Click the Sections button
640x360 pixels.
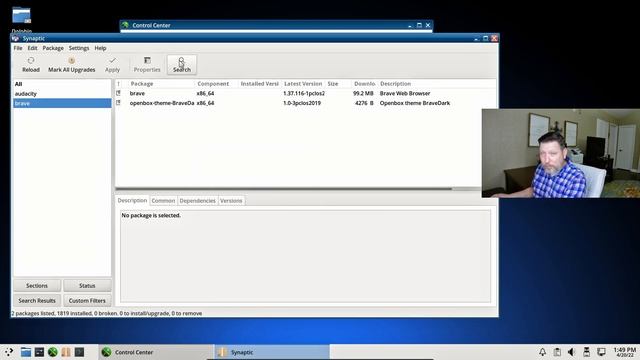click(37, 286)
